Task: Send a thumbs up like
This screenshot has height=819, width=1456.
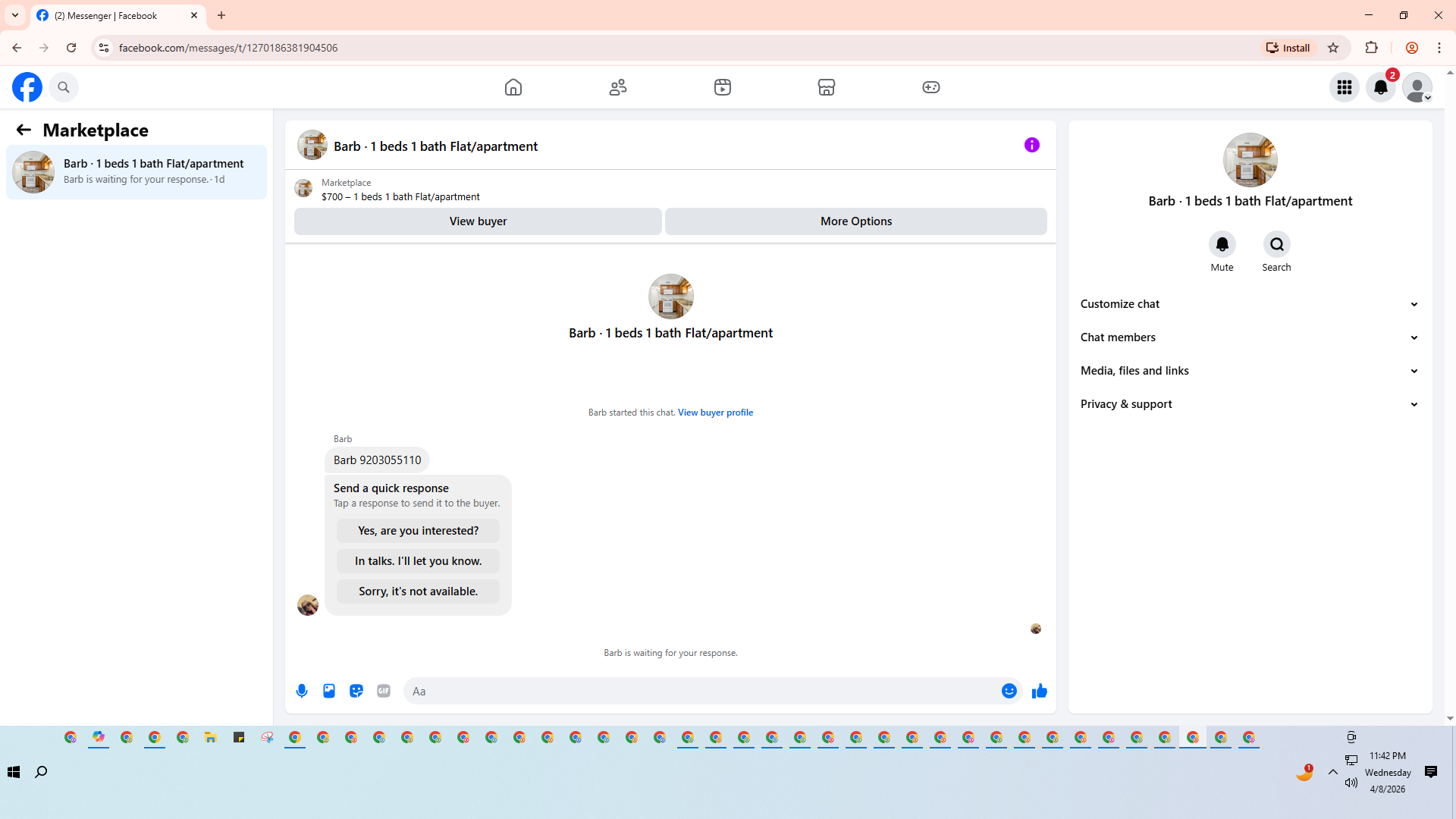Action: pyautogui.click(x=1039, y=691)
